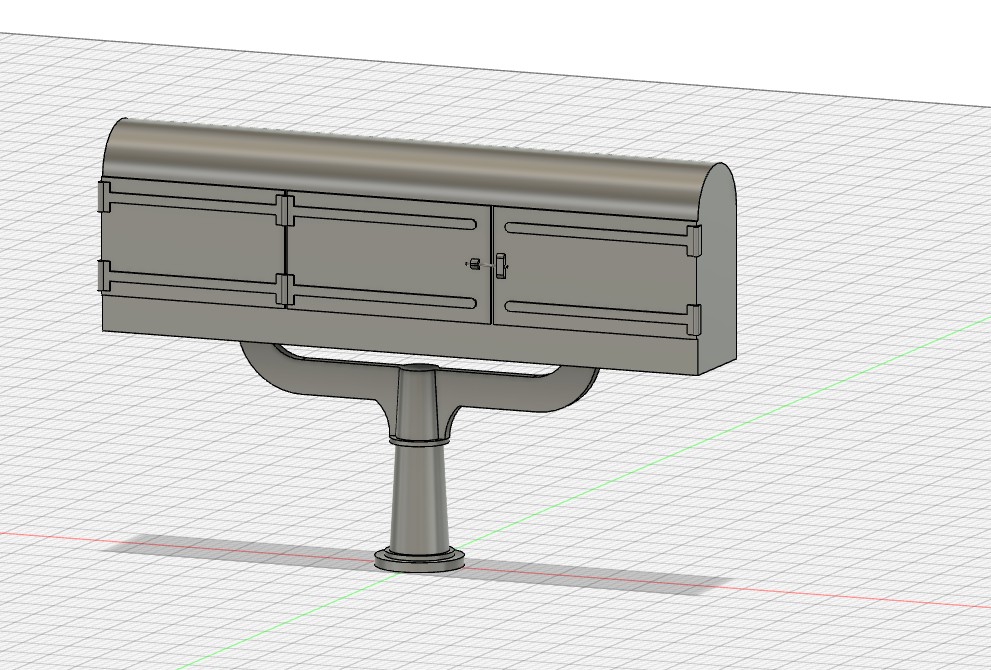Pick the lower hinge on cabinet's left edge
991x670 pixels.
pos(104,276)
